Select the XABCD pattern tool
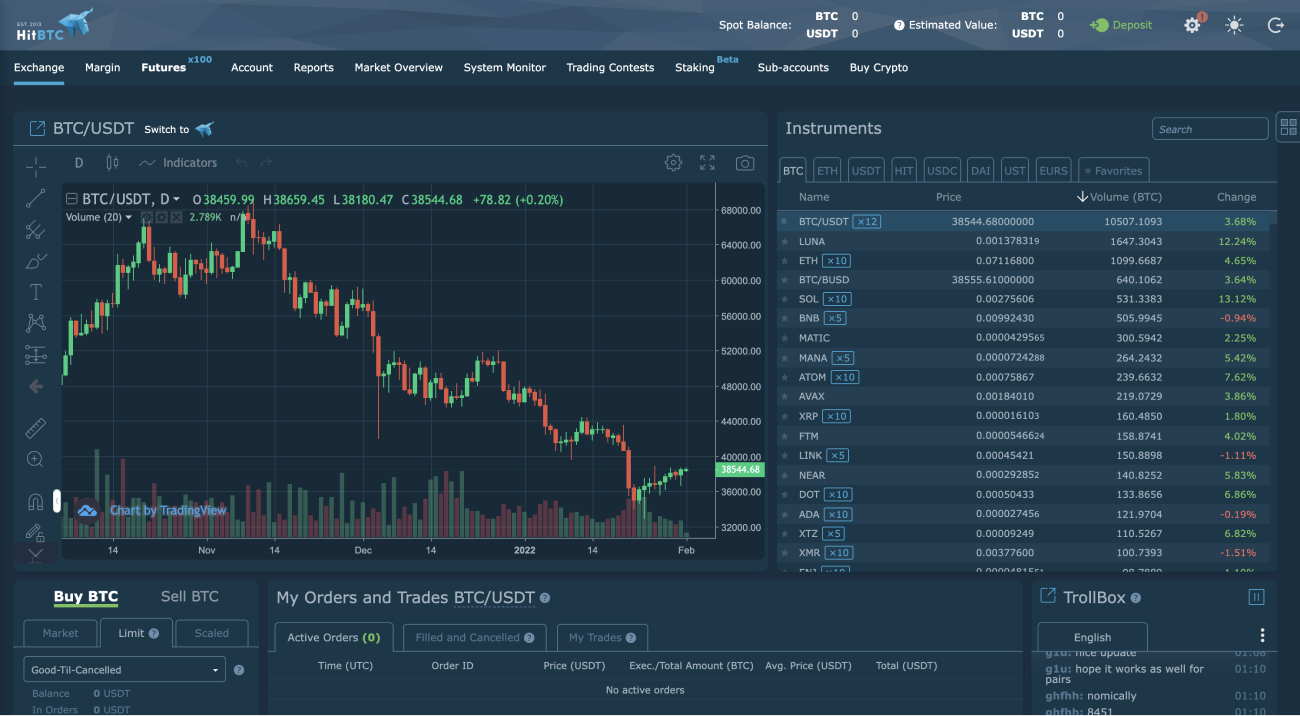1300x716 pixels. [x=36, y=323]
